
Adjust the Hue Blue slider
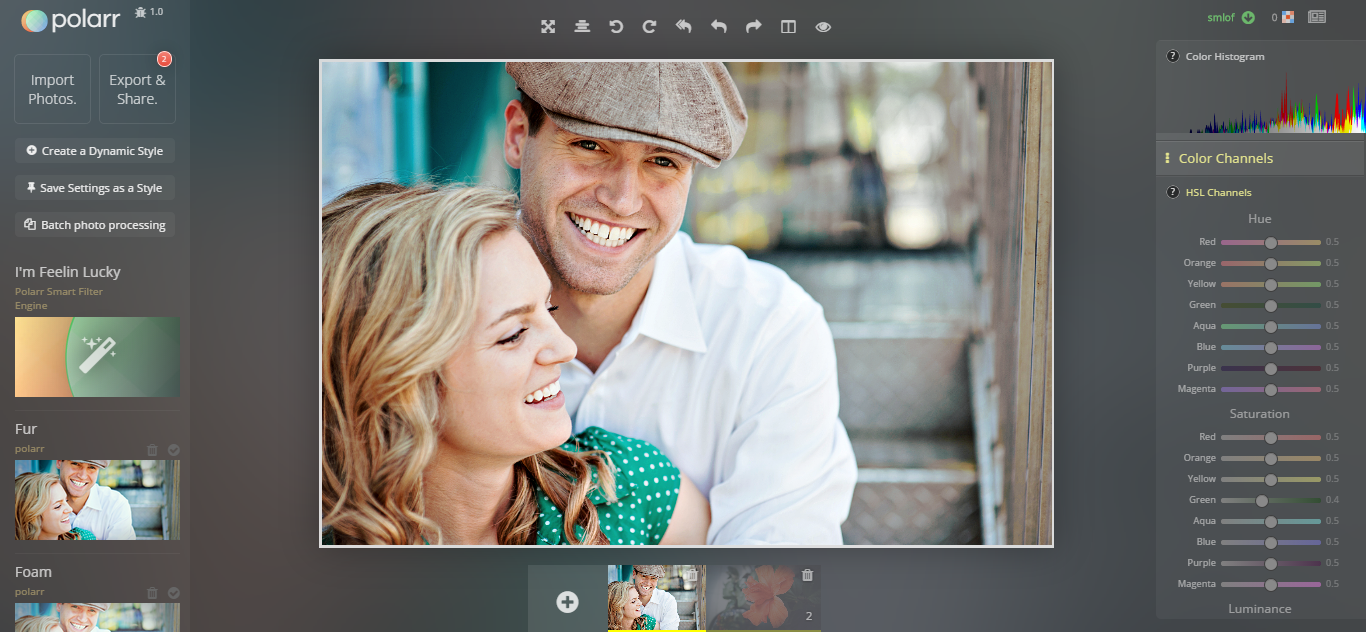pos(1271,347)
